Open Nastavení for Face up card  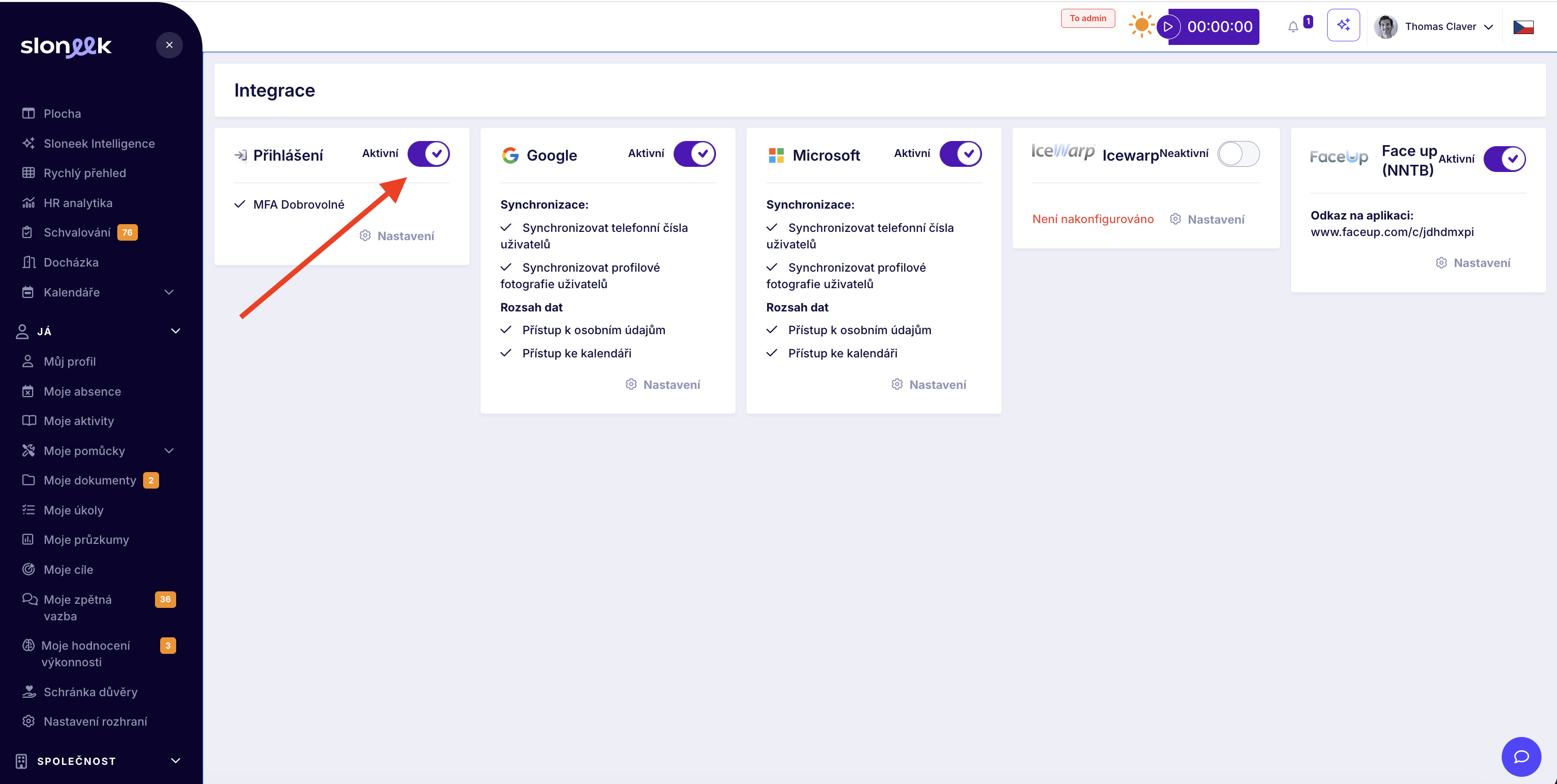click(x=1473, y=263)
